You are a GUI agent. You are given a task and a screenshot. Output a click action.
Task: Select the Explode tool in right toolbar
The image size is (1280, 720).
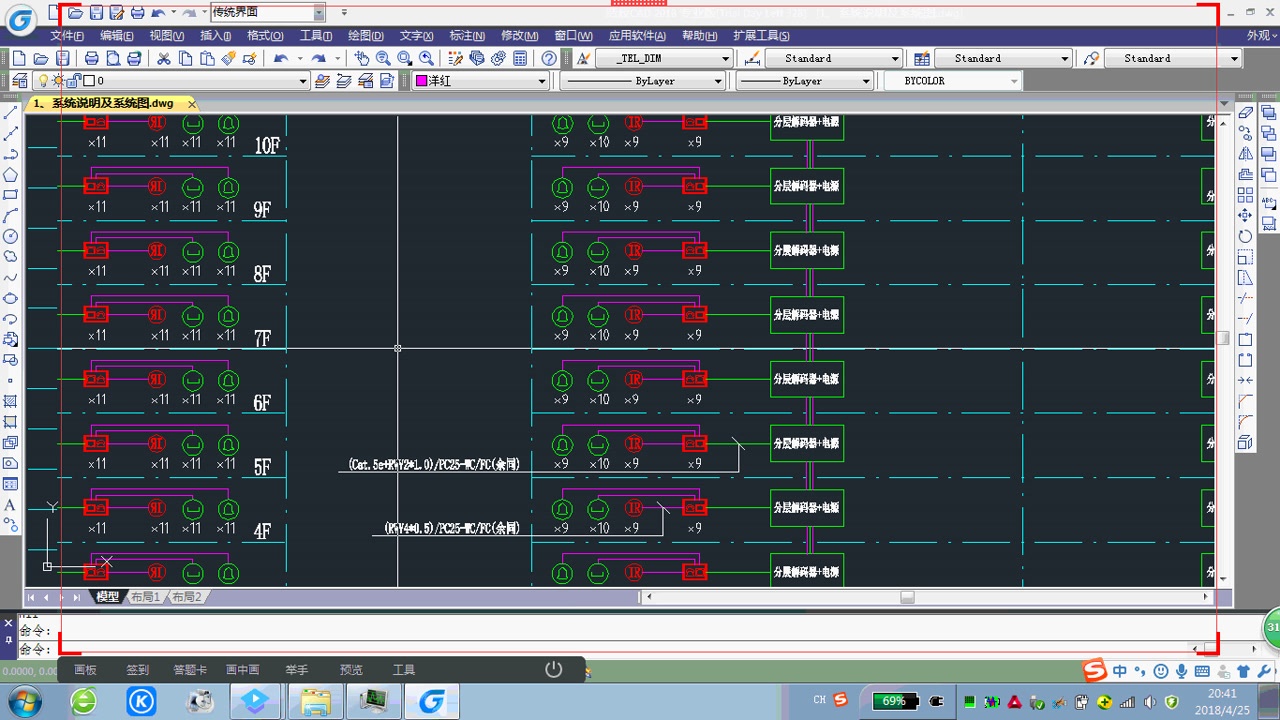click(x=1246, y=442)
